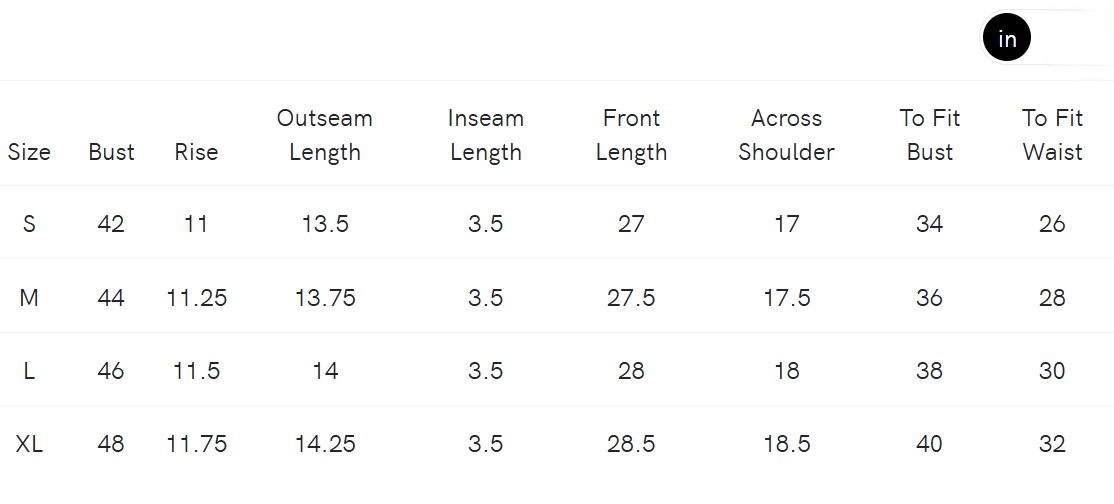Image resolution: width=1114 pixels, height=504 pixels.
Task: Click the Bust column header
Action: pyautogui.click(x=111, y=152)
